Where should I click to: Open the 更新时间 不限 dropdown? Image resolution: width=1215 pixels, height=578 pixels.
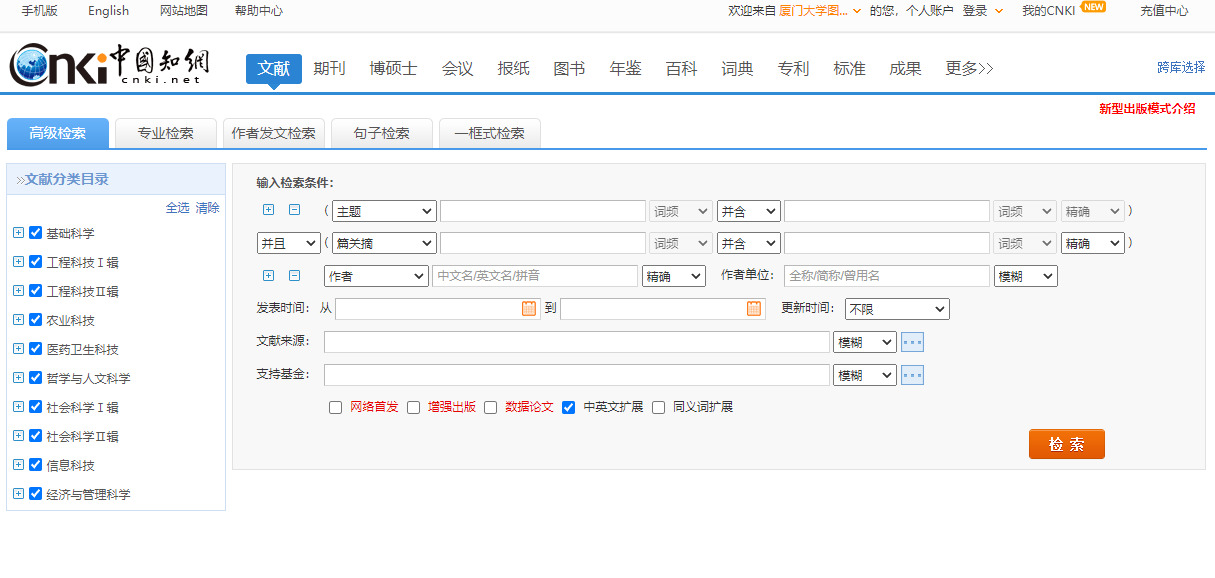[x=896, y=309]
